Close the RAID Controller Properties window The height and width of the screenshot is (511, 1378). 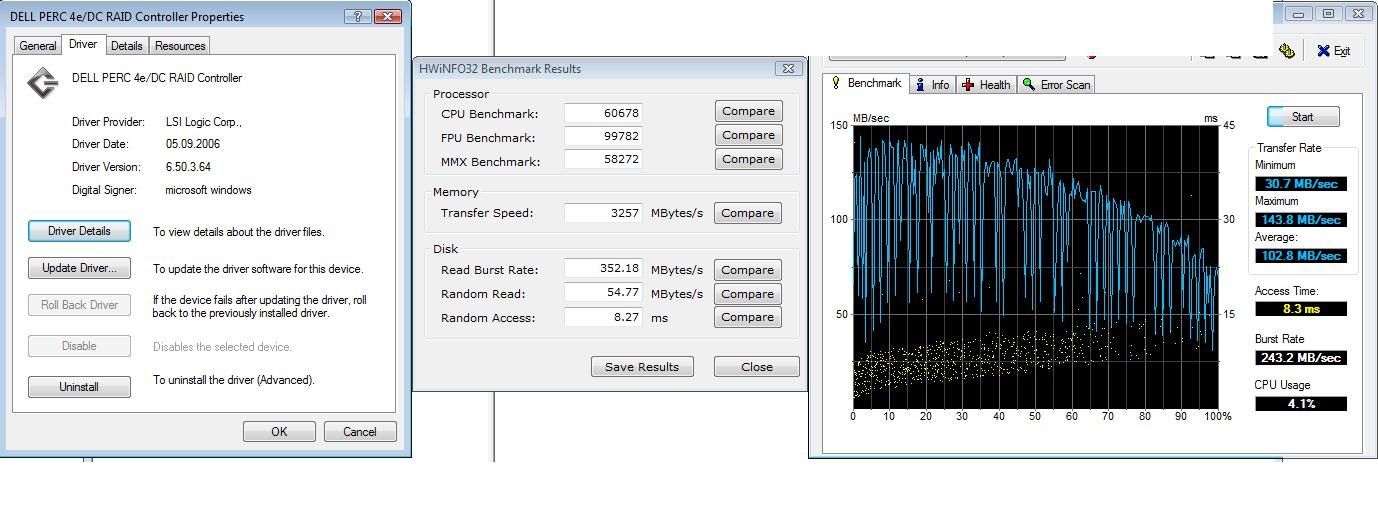click(x=389, y=17)
